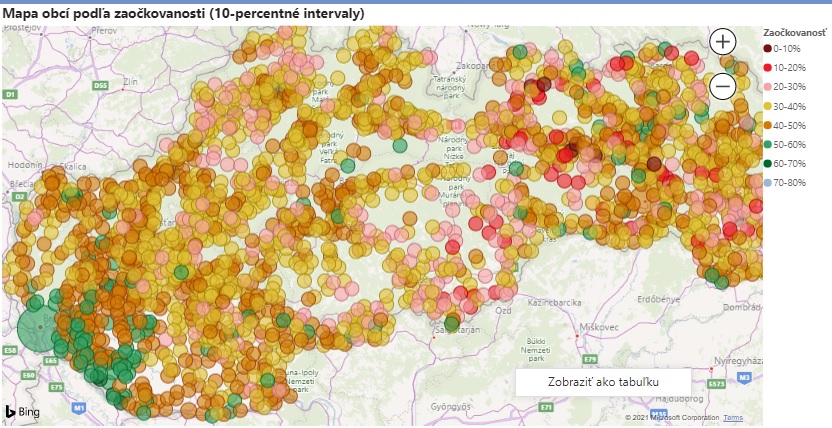Click the Bing logo on the map
832x428 pixels.
click(22, 411)
